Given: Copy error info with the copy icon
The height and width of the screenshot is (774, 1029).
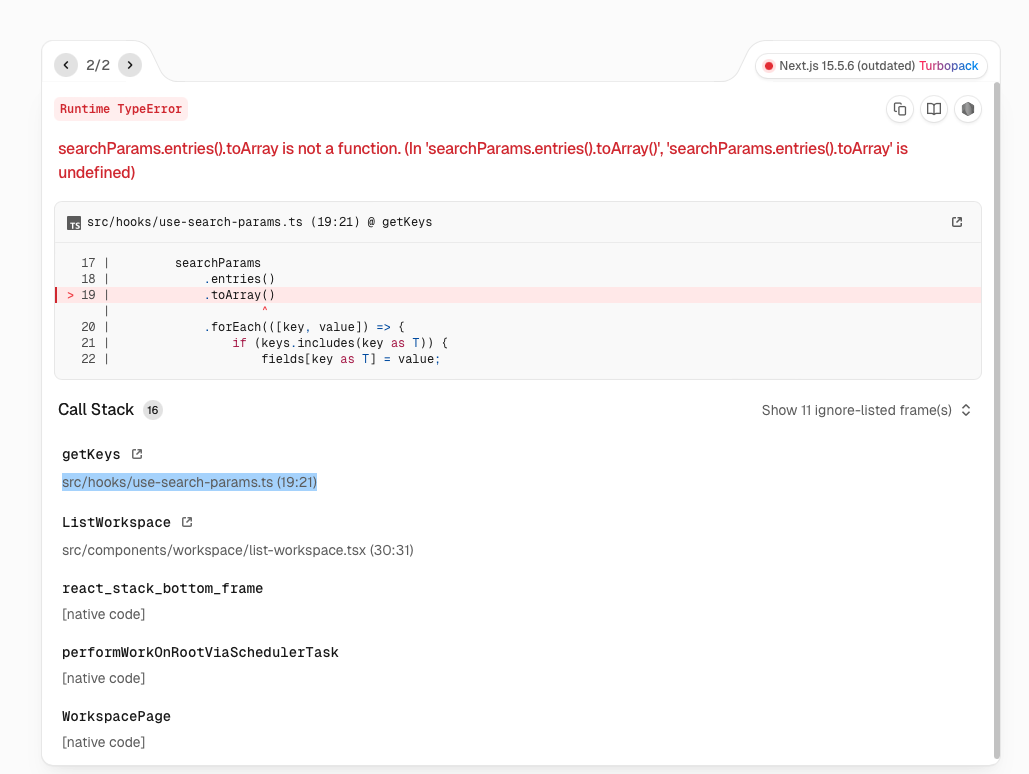Looking at the screenshot, I should point(900,109).
